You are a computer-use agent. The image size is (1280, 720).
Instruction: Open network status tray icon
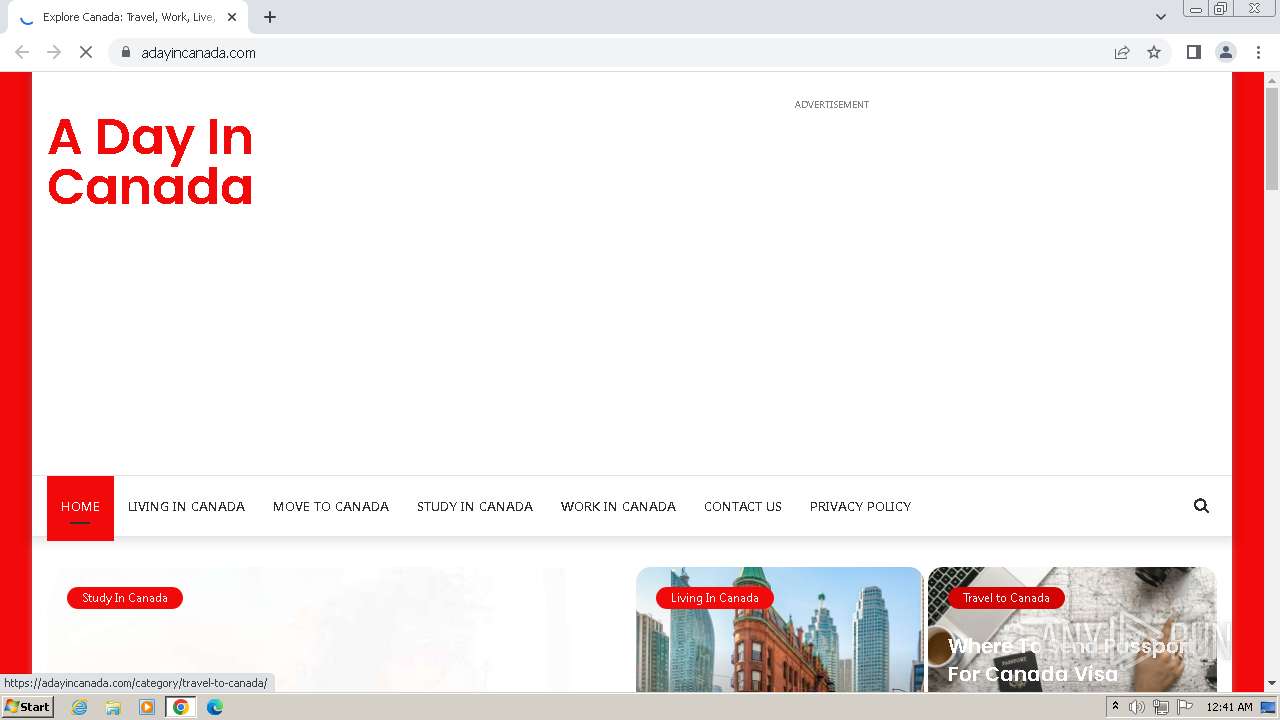[1161, 707]
